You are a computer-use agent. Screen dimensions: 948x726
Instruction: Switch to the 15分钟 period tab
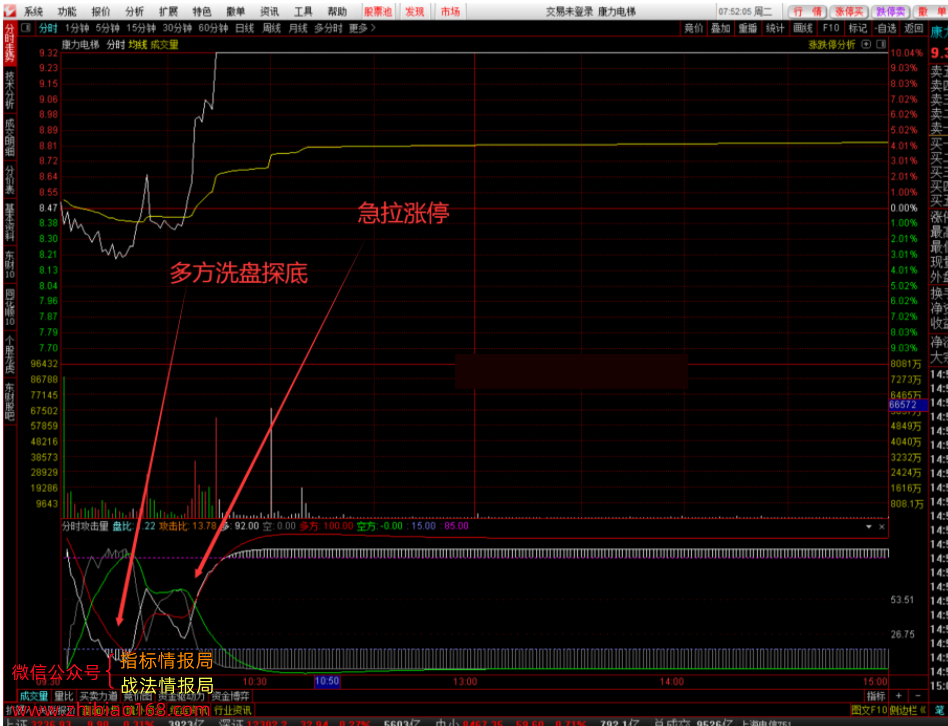[141, 28]
